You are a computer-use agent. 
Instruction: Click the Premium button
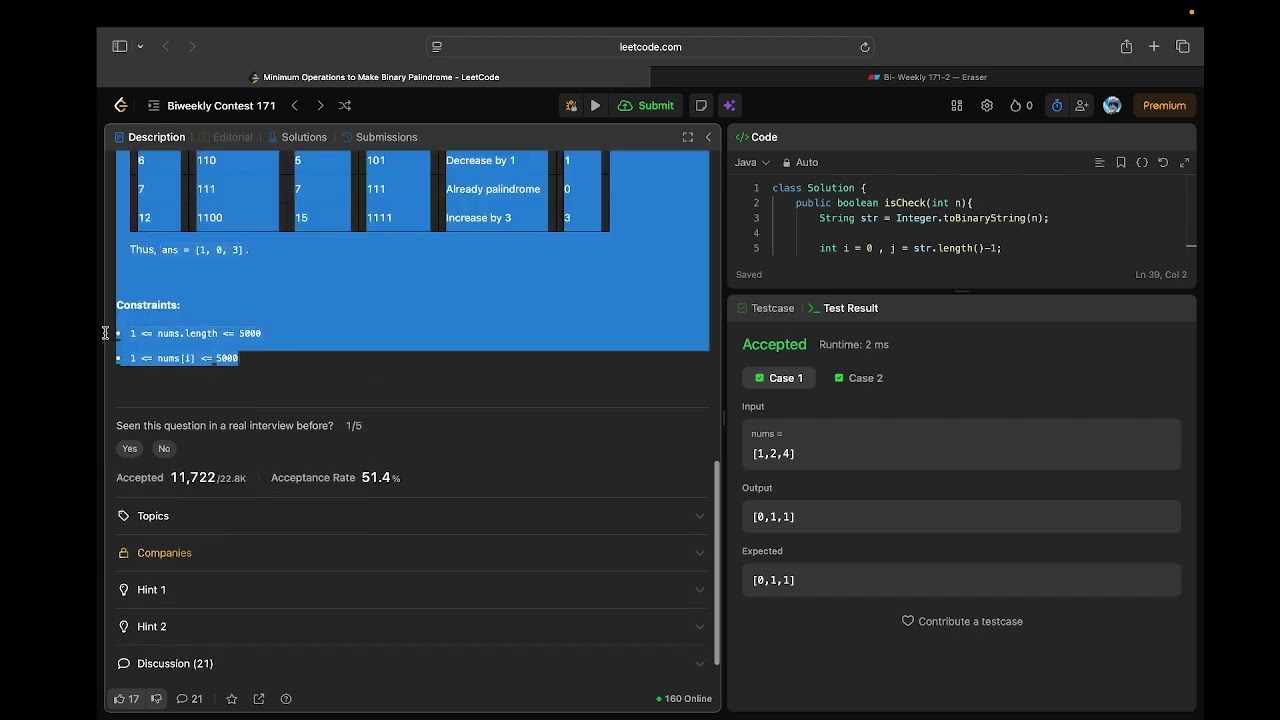pyautogui.click(x=1164, y=105)
